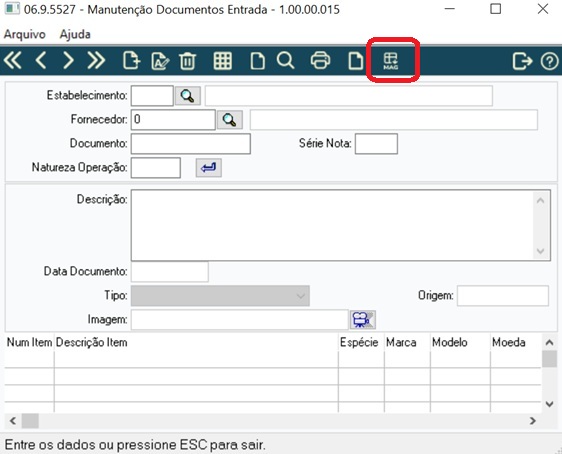This screenshot has width=562, height=454.
Task: Expand the Tipo dropdown
Action: click(300, 296)
